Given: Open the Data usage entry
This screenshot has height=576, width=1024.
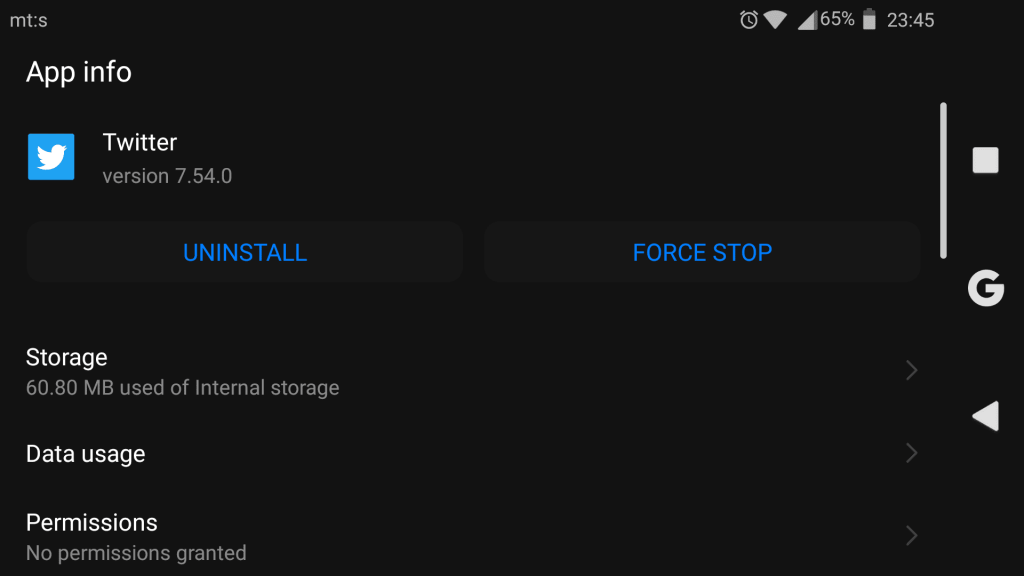Looking at the screenshot, I should (473, 454).
